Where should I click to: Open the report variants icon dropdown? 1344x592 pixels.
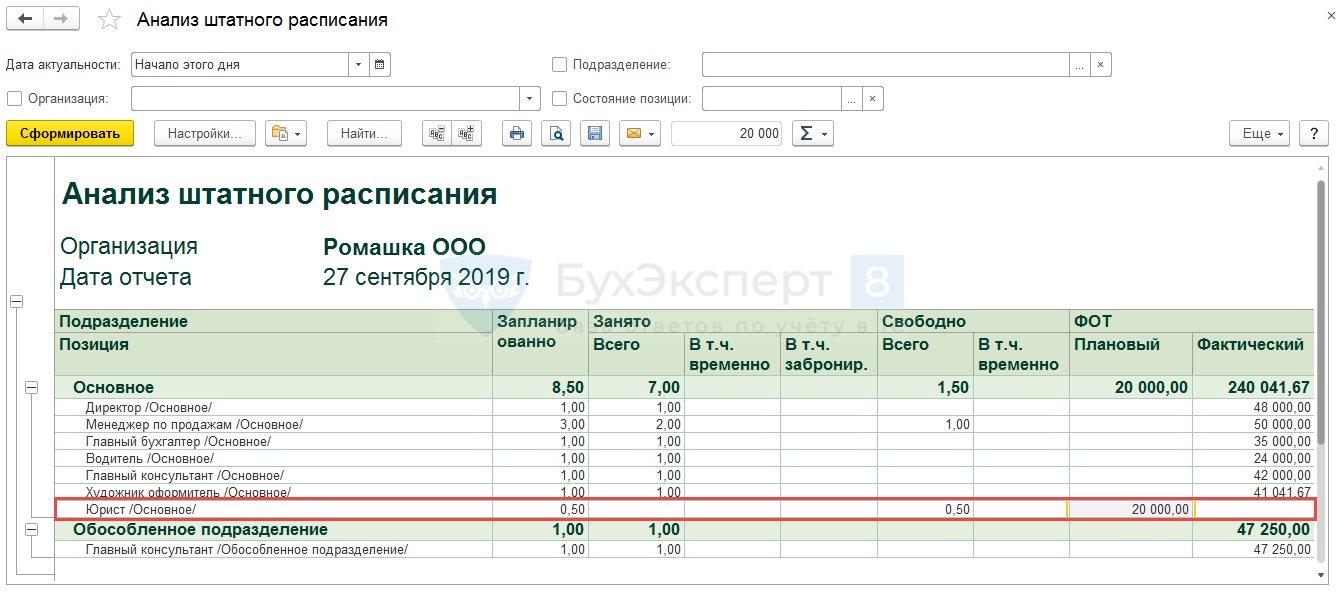coord(286,134)
